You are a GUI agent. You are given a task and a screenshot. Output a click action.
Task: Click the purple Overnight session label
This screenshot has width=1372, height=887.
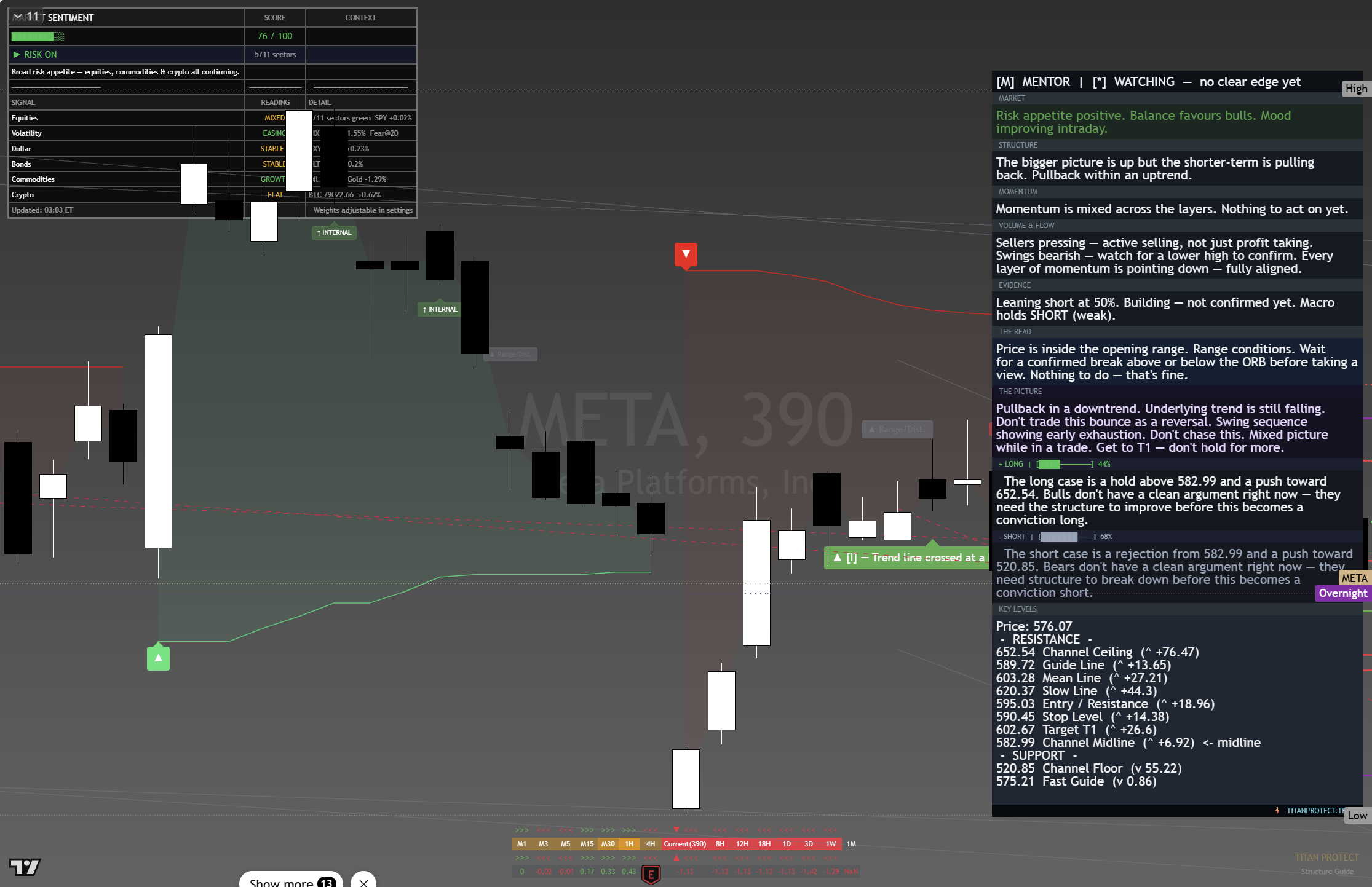click(x=1343, y=593)
